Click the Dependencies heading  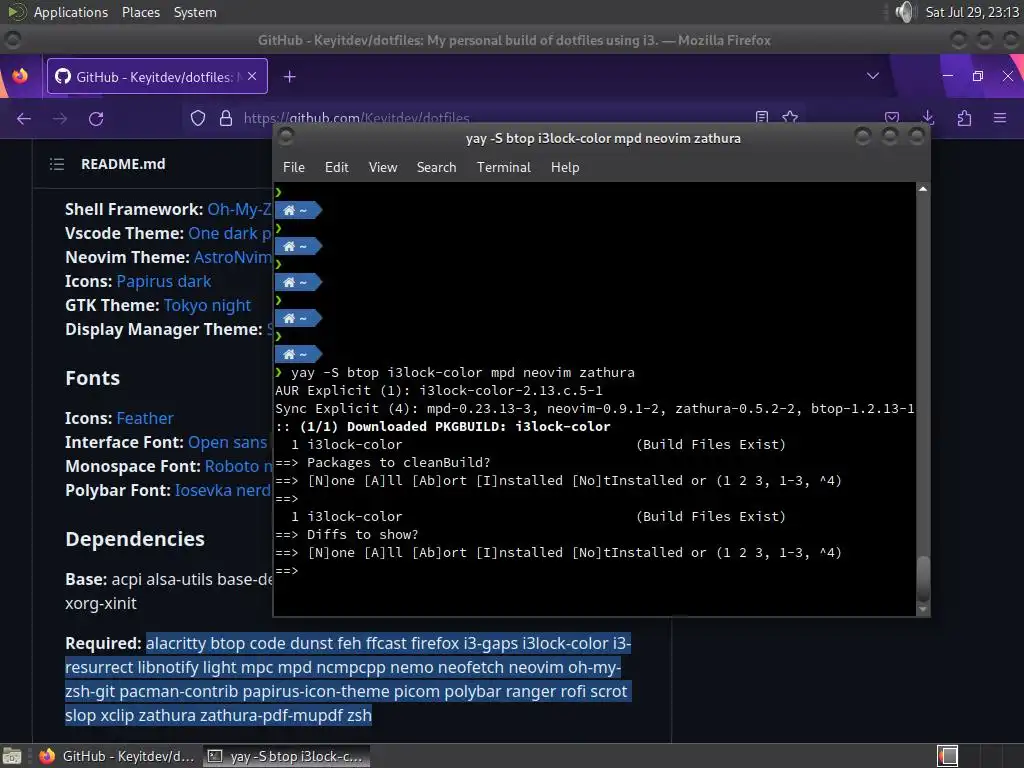point(135,539)
